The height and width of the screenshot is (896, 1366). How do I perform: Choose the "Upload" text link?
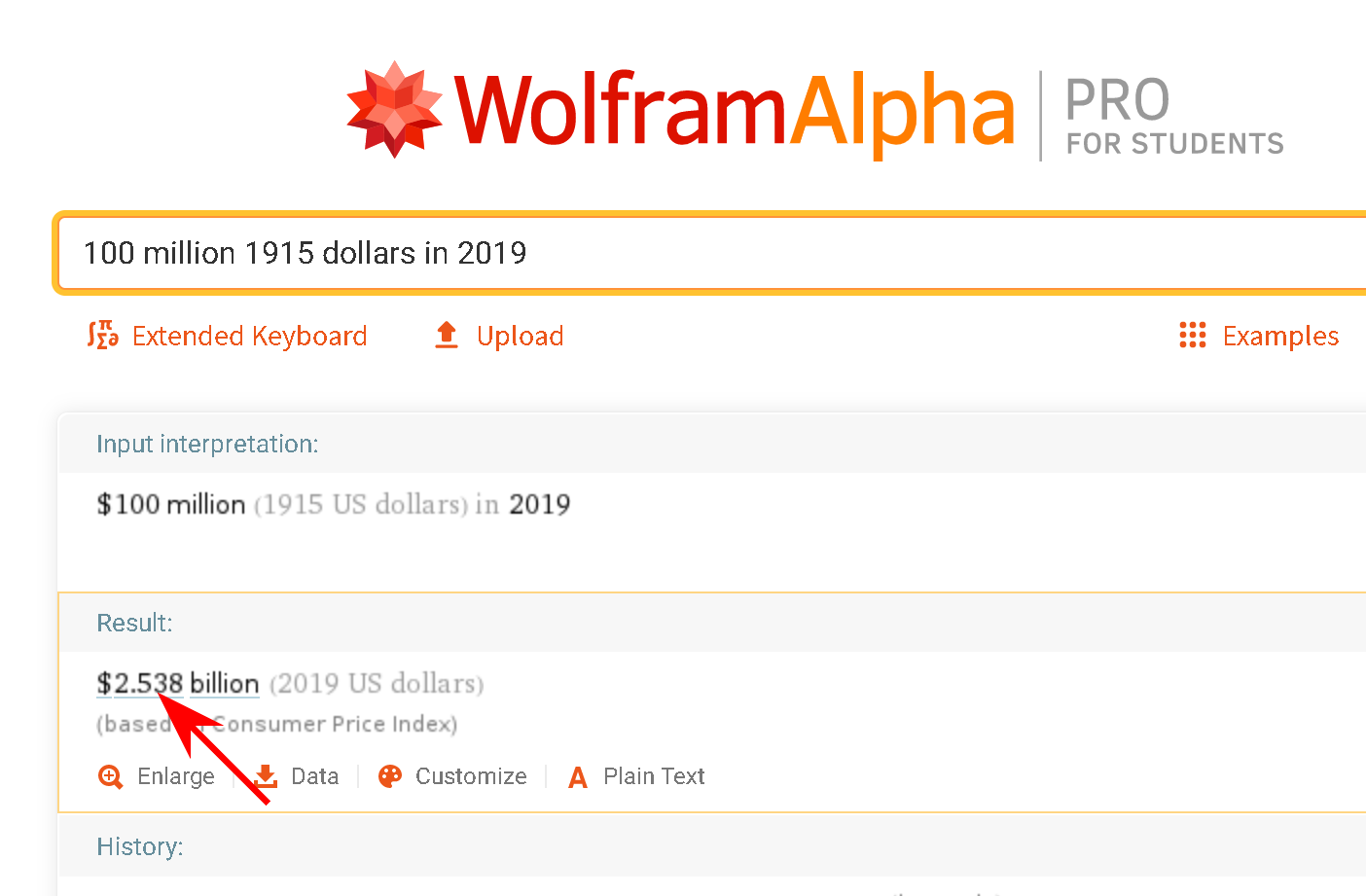[520, 336]
